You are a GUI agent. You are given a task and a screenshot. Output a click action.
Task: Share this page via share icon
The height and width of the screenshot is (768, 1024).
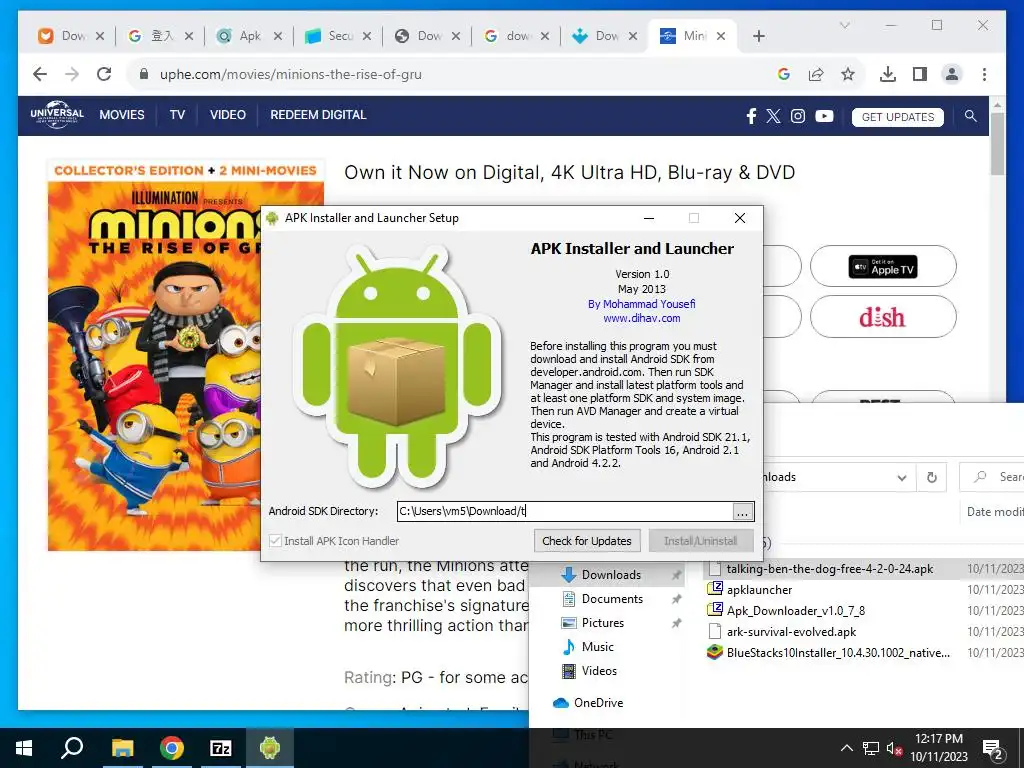816,74
